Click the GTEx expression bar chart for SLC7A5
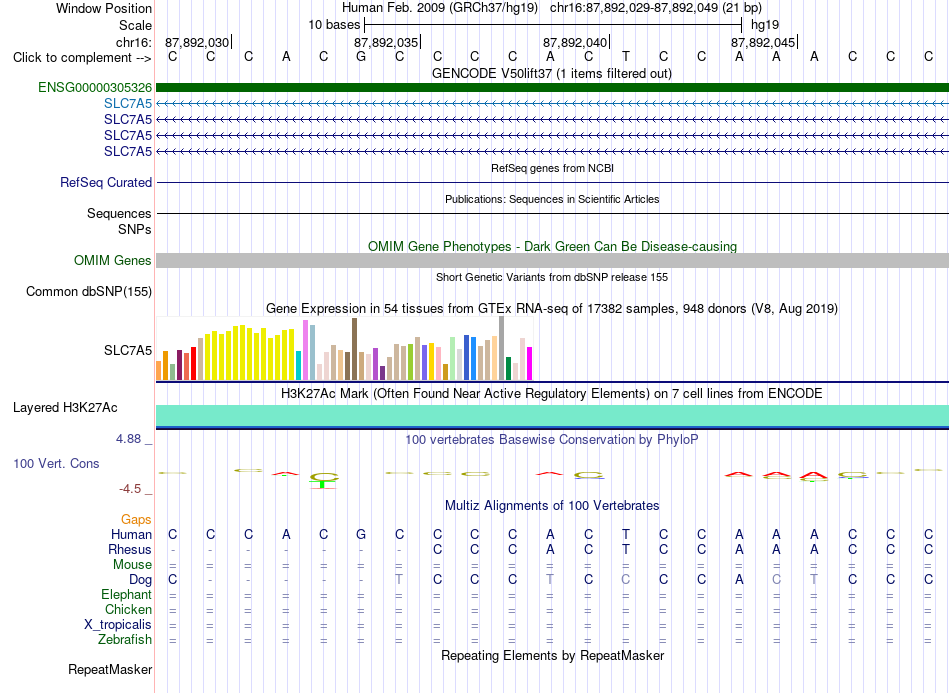The width and height of the screenshot is (950, 693). point(344,349)
